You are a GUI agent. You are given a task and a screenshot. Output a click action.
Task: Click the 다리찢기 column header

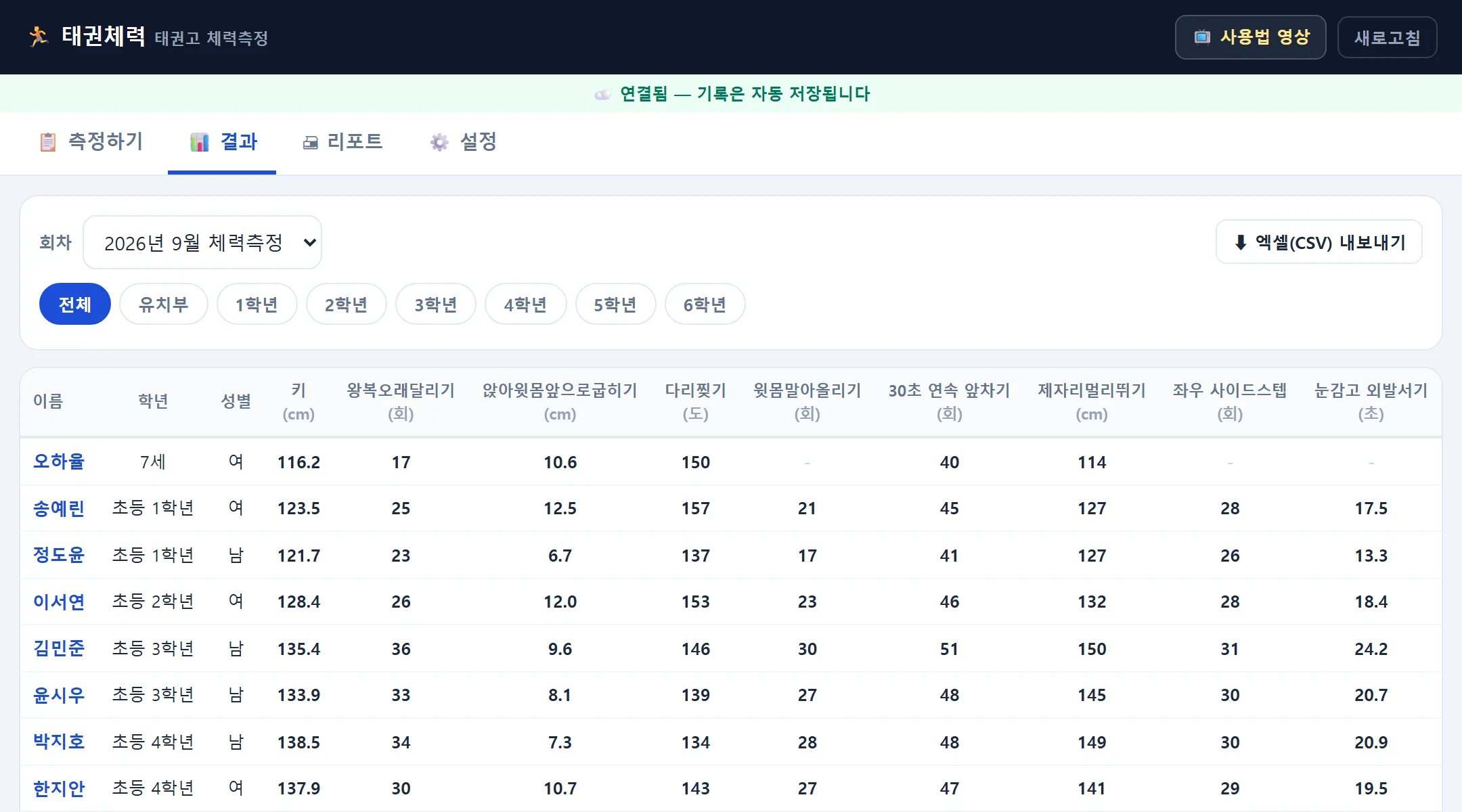click(696, 401)
